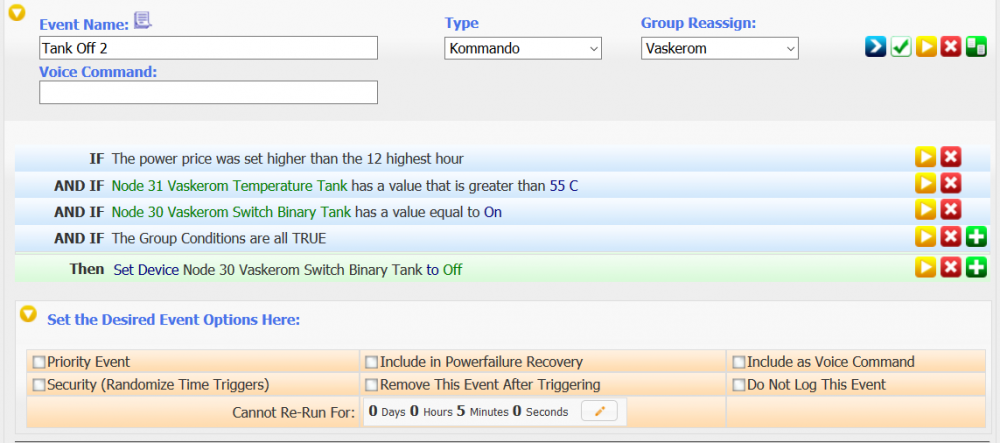
Task: Click the Voice Command input field
Action: [208, 92]
